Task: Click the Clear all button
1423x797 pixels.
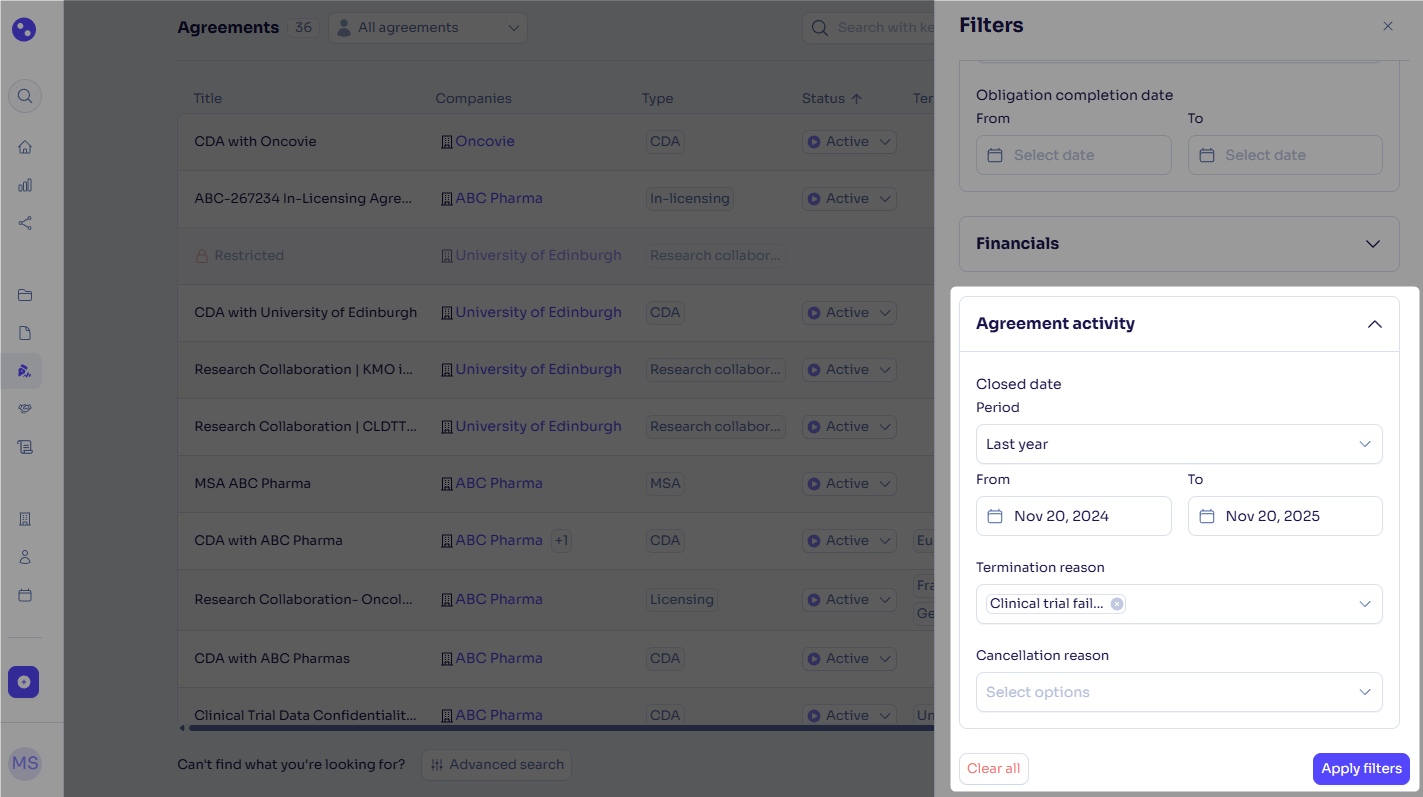Action: coord(993,768)
